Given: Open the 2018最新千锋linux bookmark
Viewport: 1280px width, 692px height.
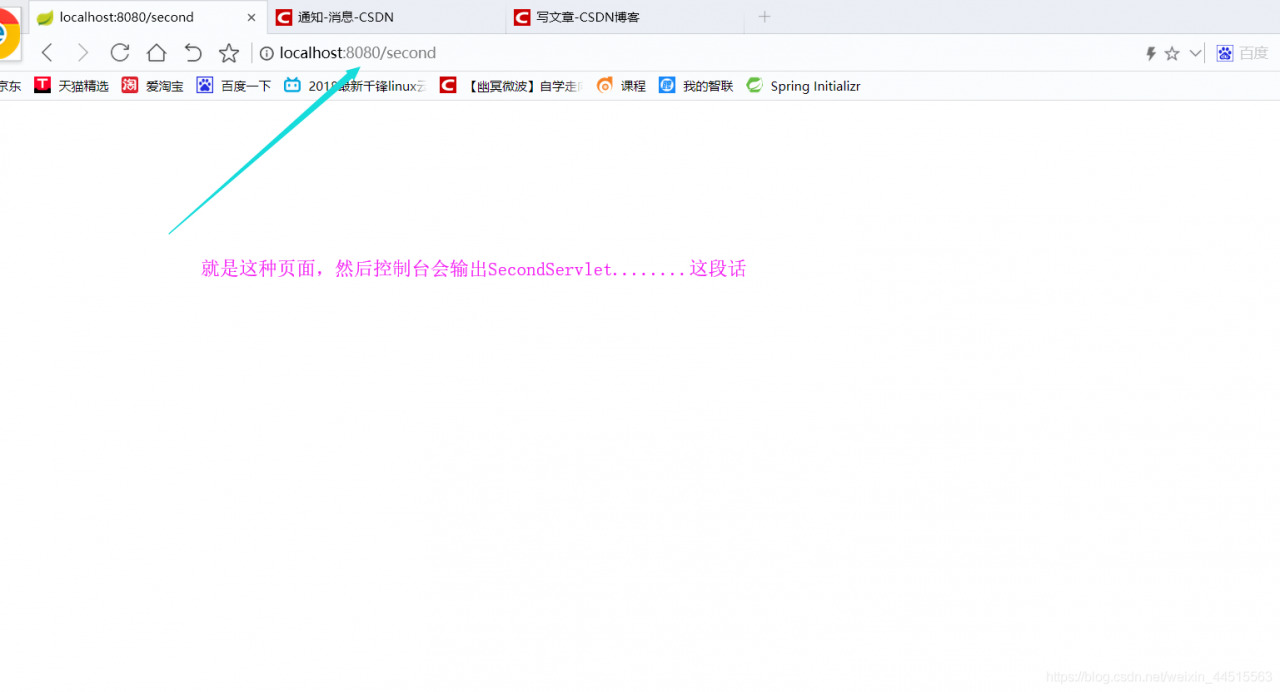Looking at the screenshot, I should 355,86.
